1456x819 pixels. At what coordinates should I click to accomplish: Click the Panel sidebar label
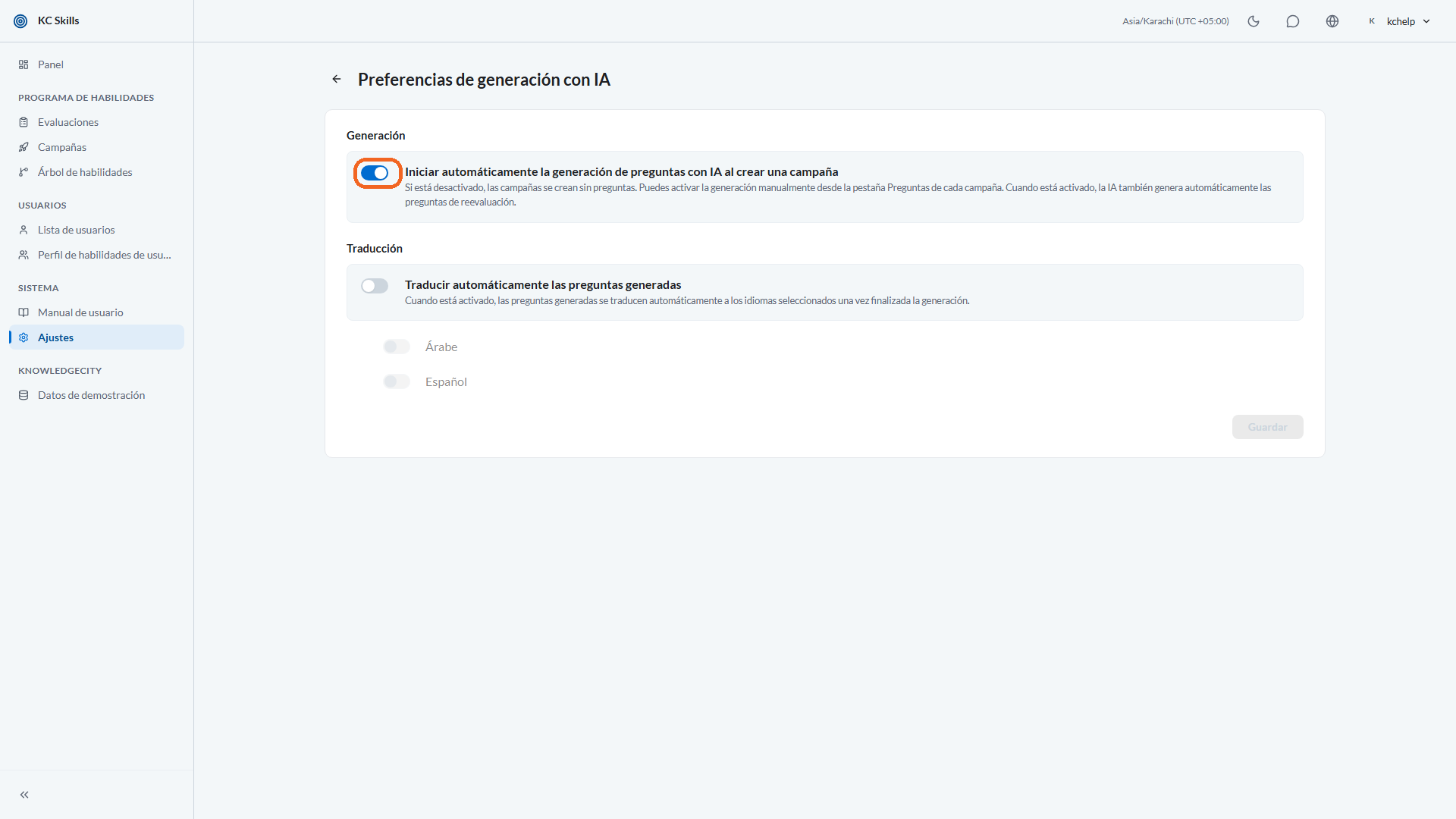(51, 64)
